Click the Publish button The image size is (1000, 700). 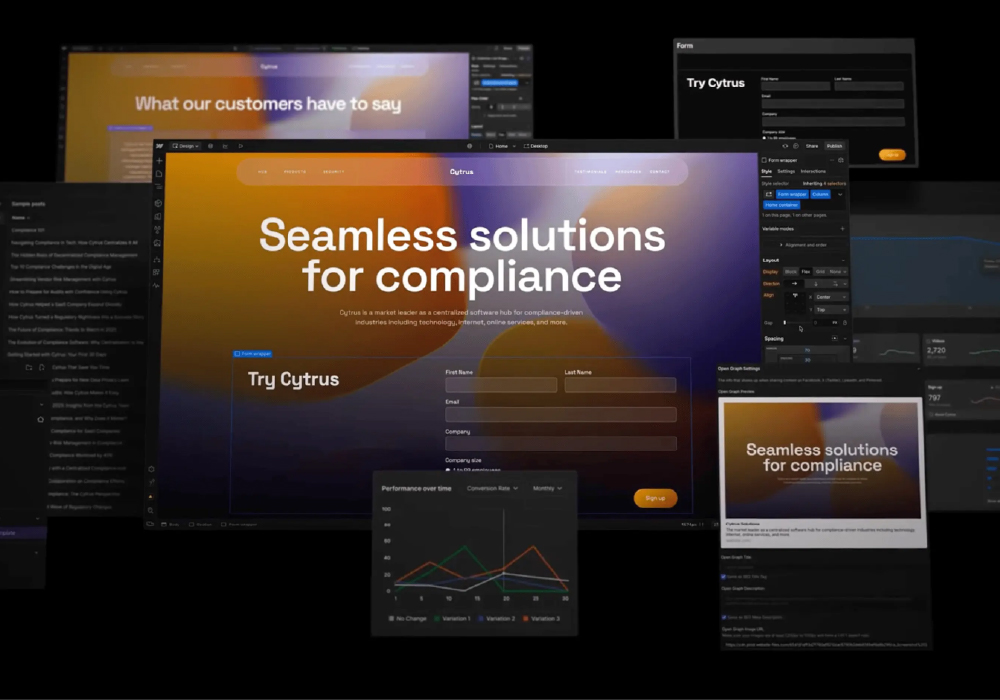(834, 146)
